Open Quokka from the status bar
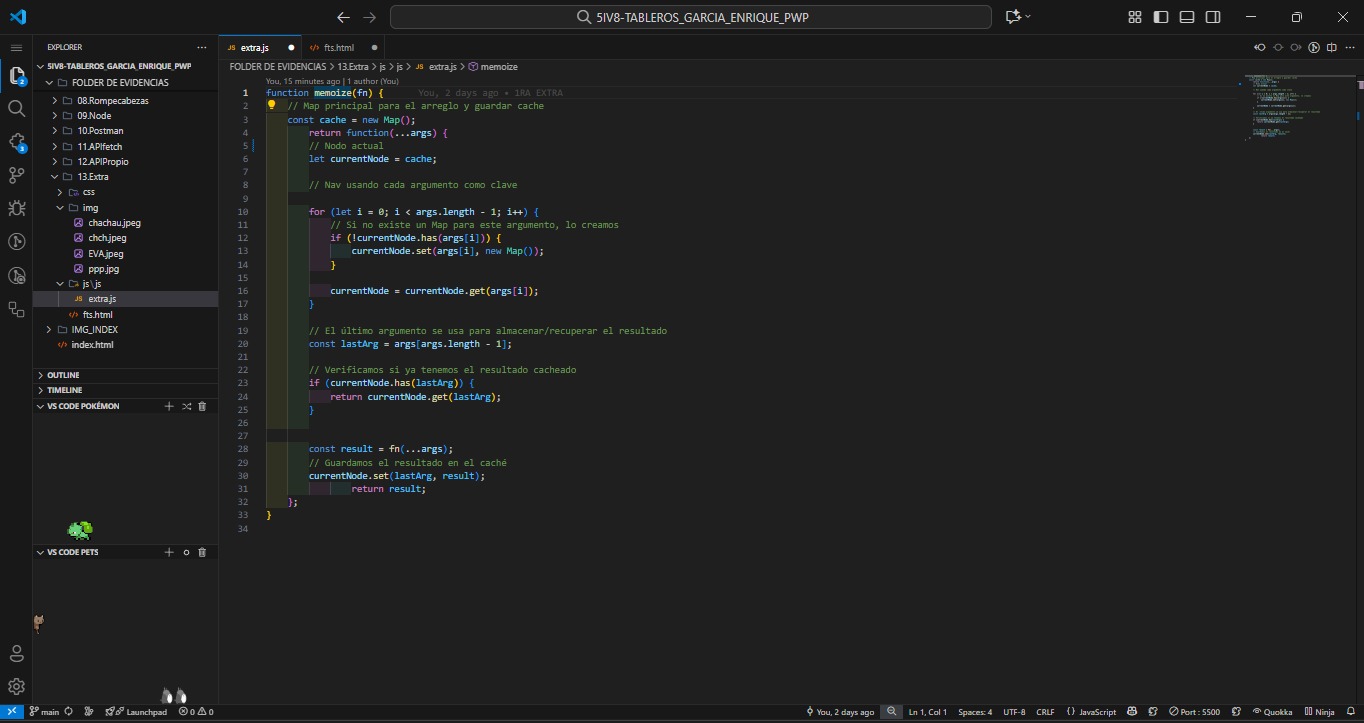 click(x=1271, y=711)
